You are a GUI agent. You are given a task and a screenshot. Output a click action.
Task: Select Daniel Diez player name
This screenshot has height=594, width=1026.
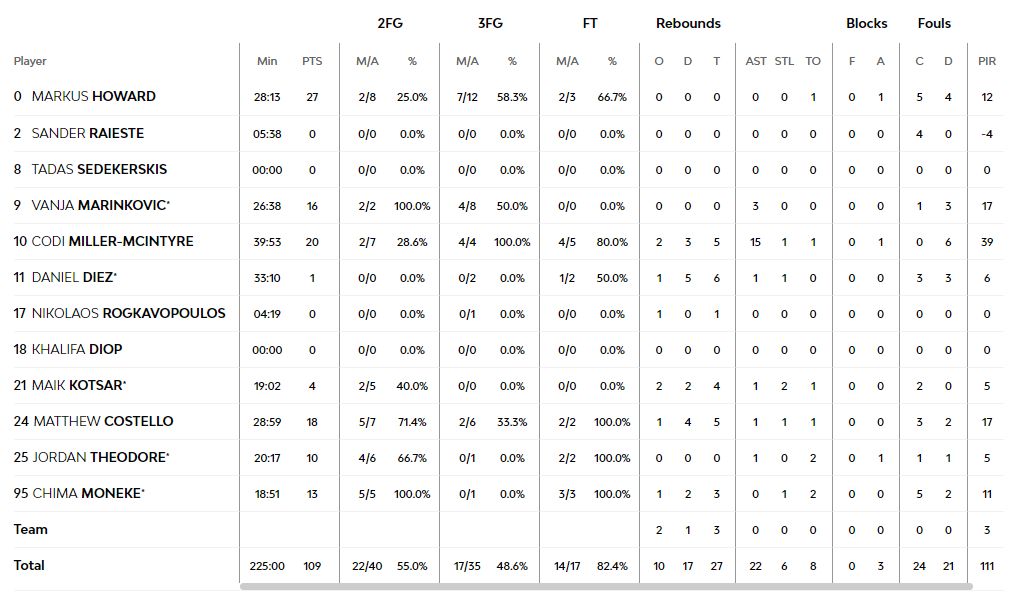tap(73, 277)
